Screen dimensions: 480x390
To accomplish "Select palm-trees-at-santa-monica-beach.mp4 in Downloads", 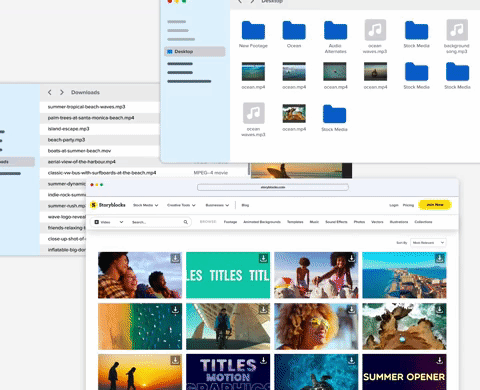I will click(x=100, y=118).
